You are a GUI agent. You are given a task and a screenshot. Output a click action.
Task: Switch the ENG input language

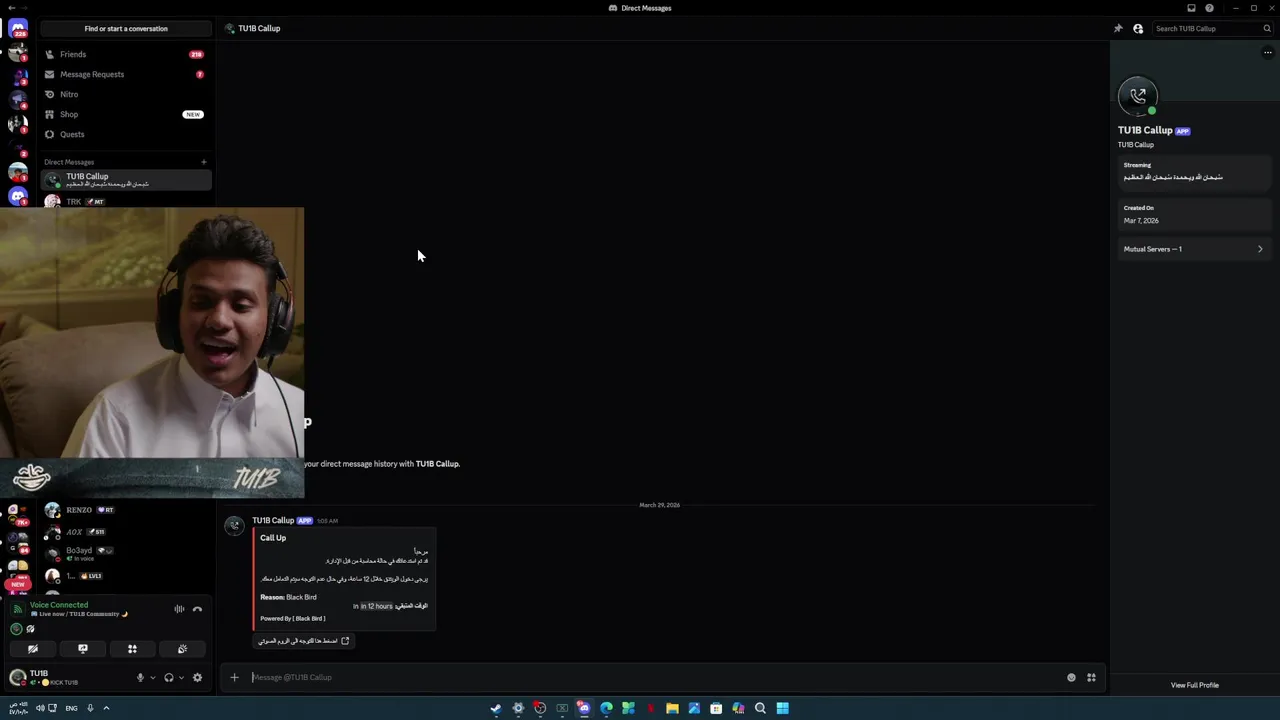click(71, 708)
